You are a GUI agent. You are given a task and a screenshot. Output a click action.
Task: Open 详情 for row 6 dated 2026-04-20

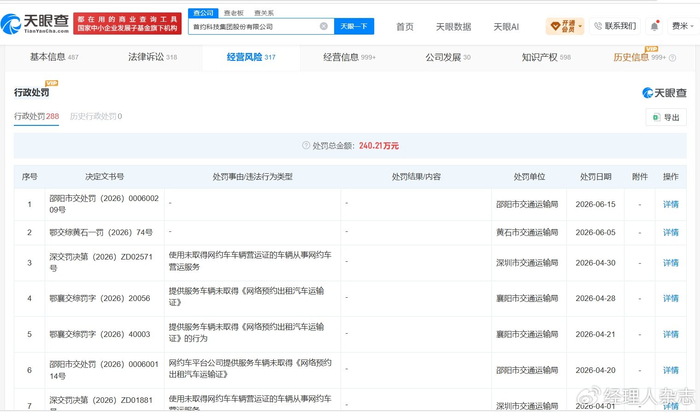tap(671, 370)
